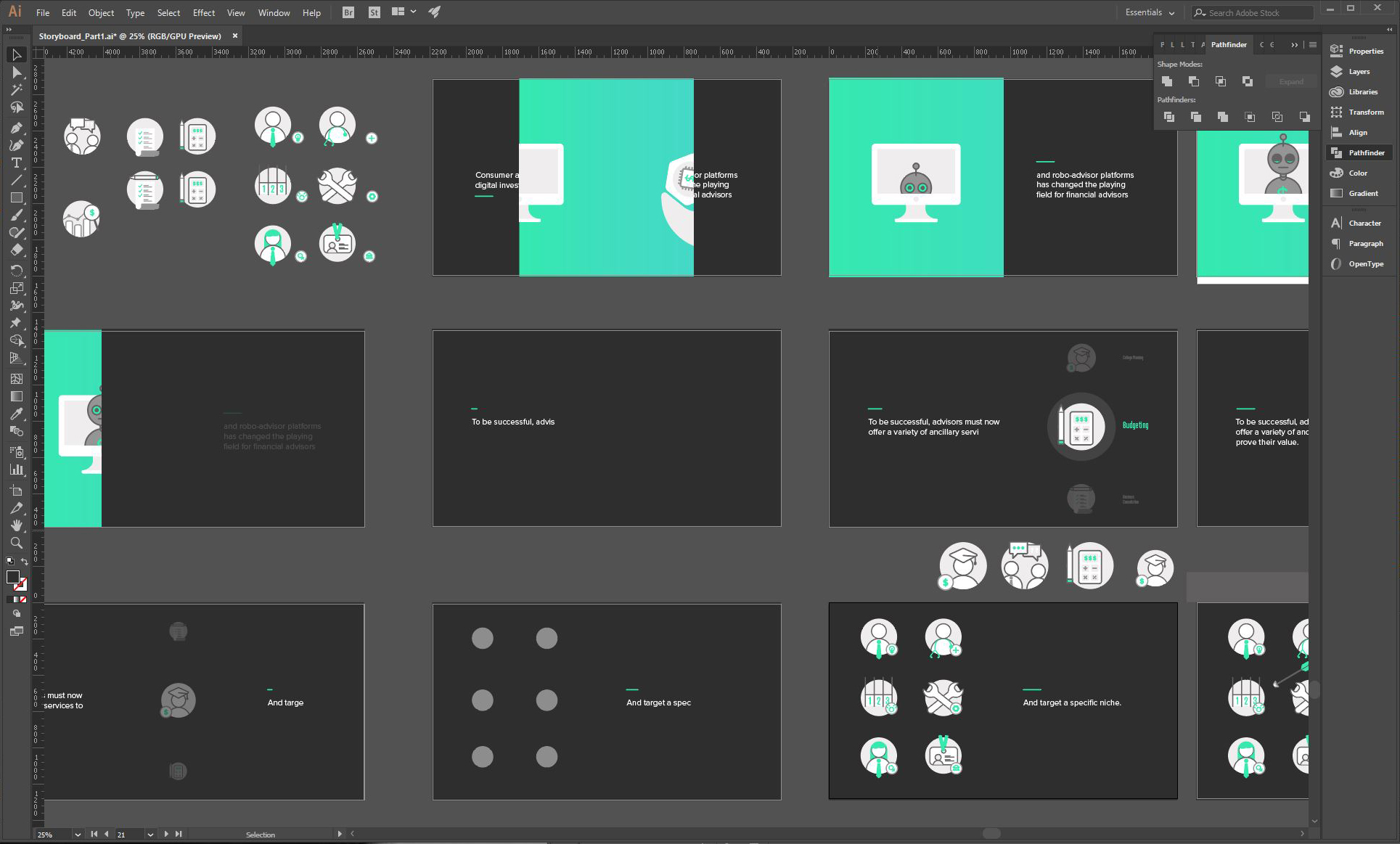Swap fill and stroke colors
The image size is (1400, 844).
(x=25, y=562)
